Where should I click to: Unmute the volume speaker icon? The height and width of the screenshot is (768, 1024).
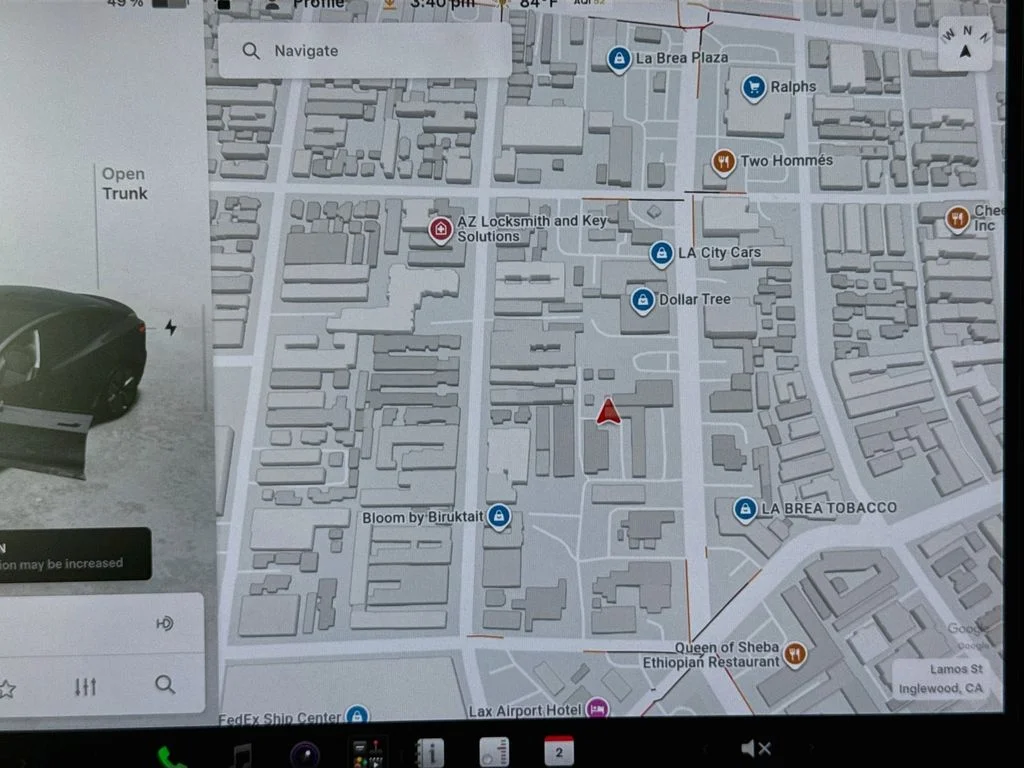756,748
